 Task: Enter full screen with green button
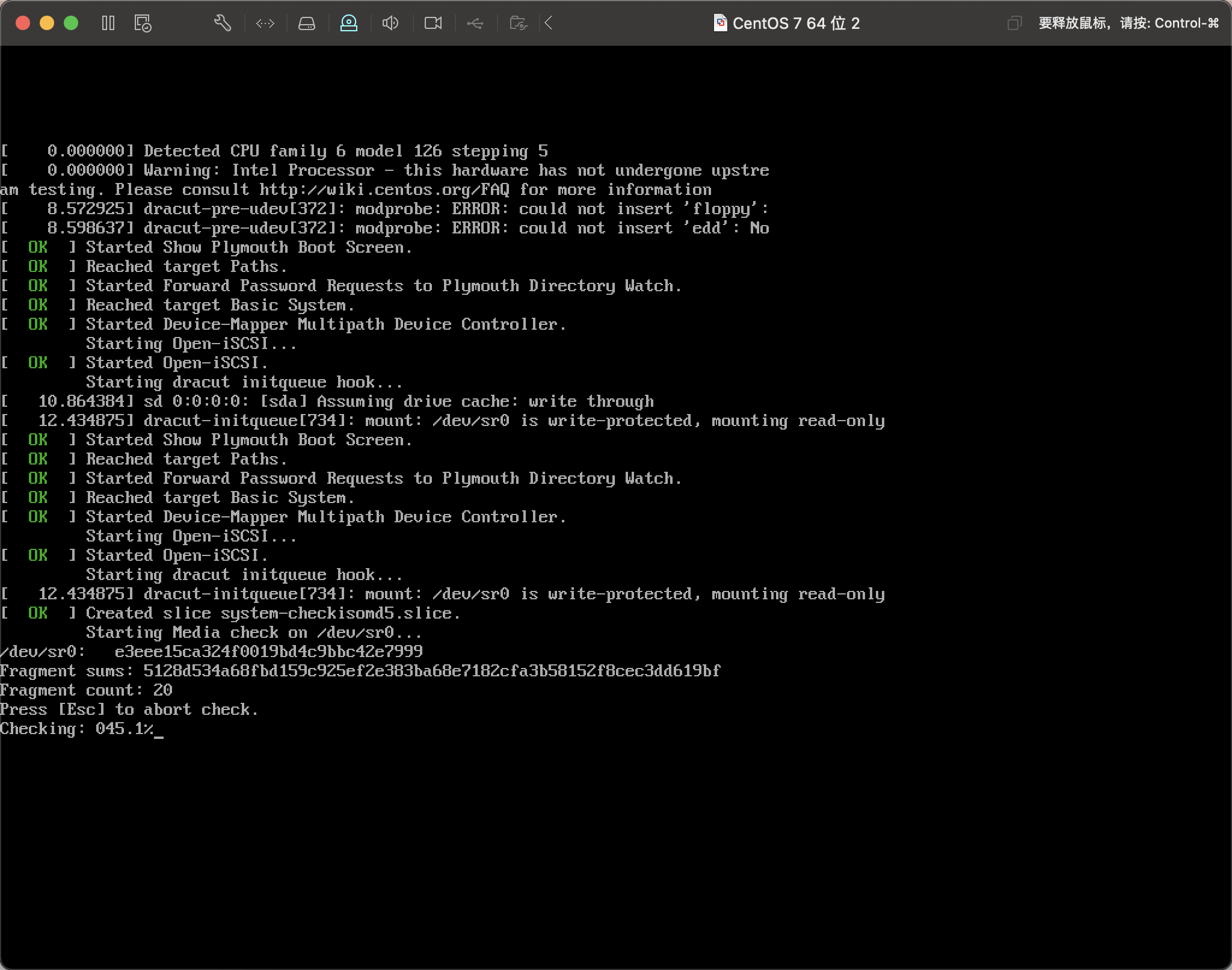pos(71,23)
